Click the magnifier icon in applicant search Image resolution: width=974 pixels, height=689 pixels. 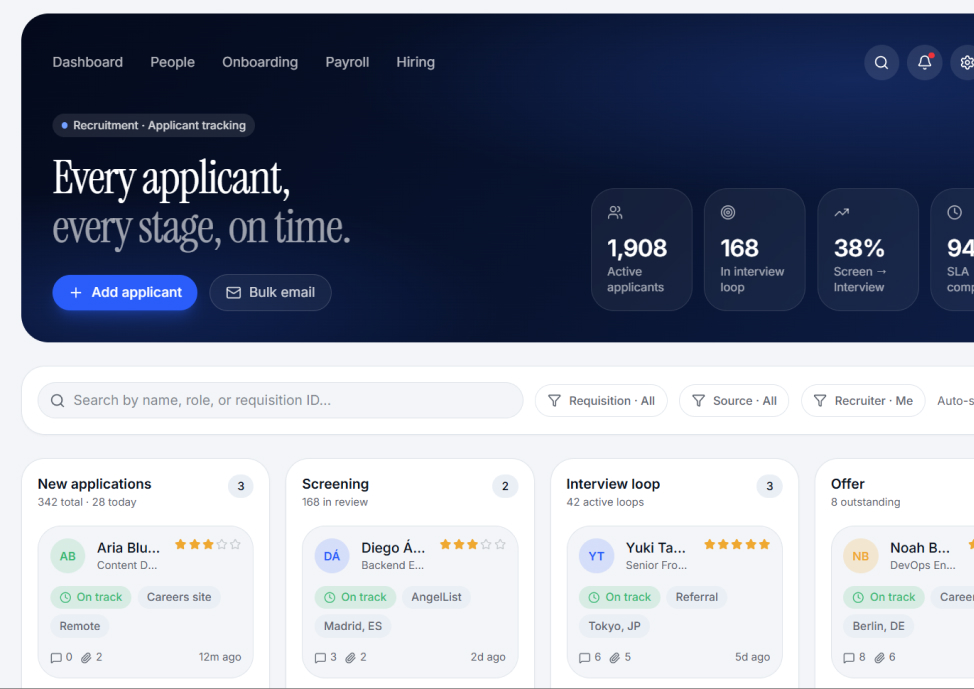click(x=58, y=401)
